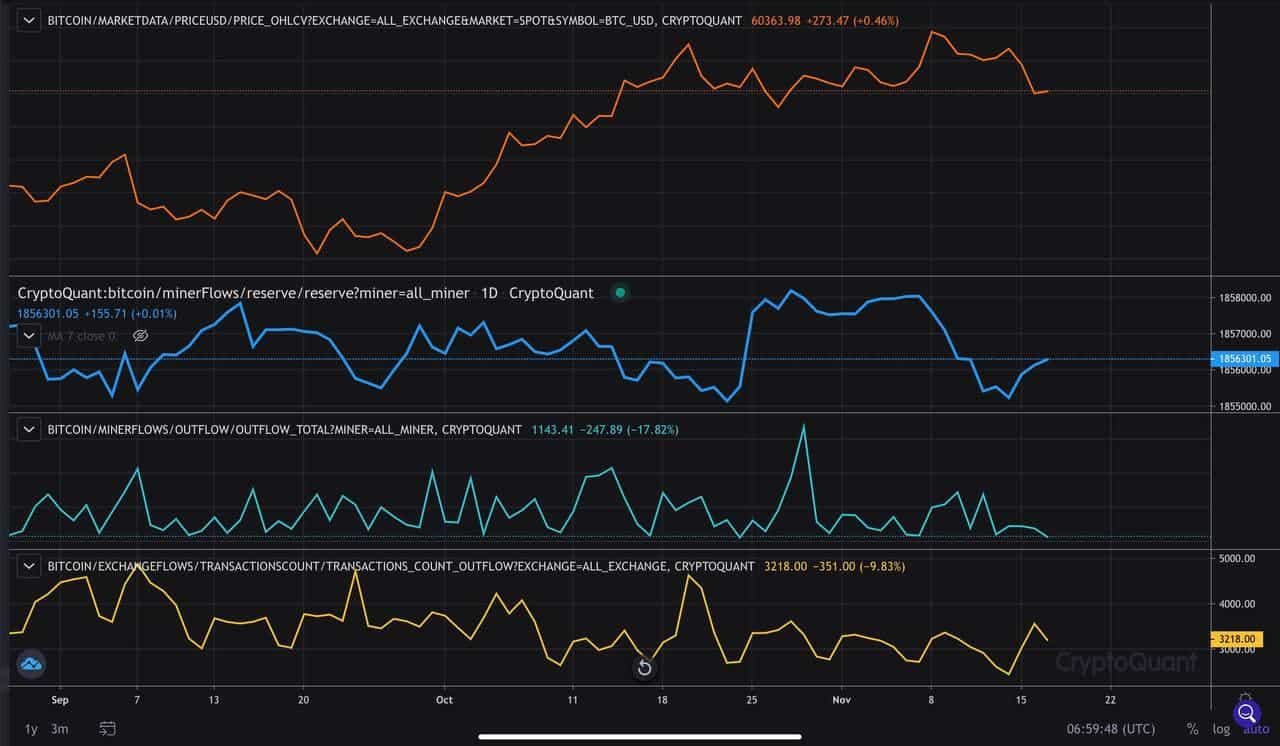Image resolution: width=1280 pixels, height=746 pixels.
Task: Click the 1858000.00 axis tick
Action: (1245, 298)
